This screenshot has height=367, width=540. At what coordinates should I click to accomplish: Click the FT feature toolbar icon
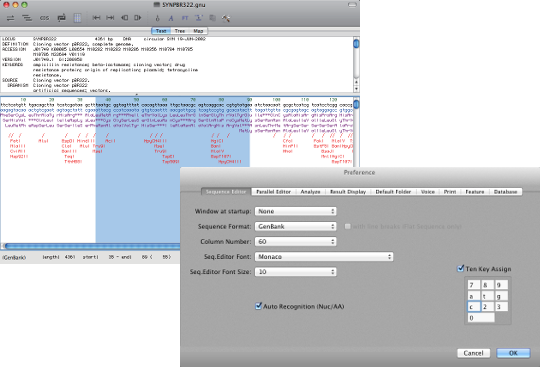tap(185, 18)
